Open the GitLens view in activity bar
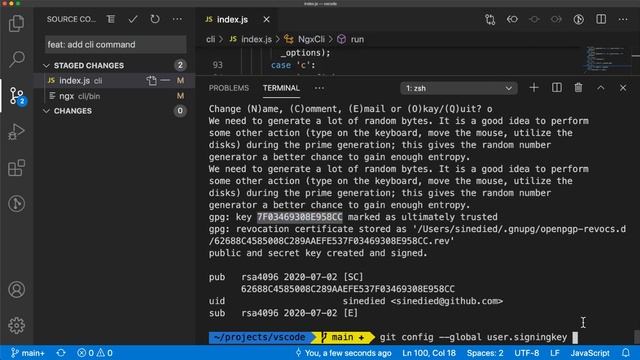This screenshot has width=640, height=360. pos(16,203)
